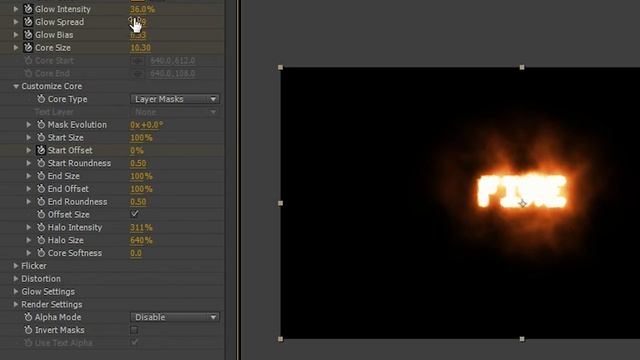Toggle the Core Softness stopwatch
The image size is (640, 360).
41,253
